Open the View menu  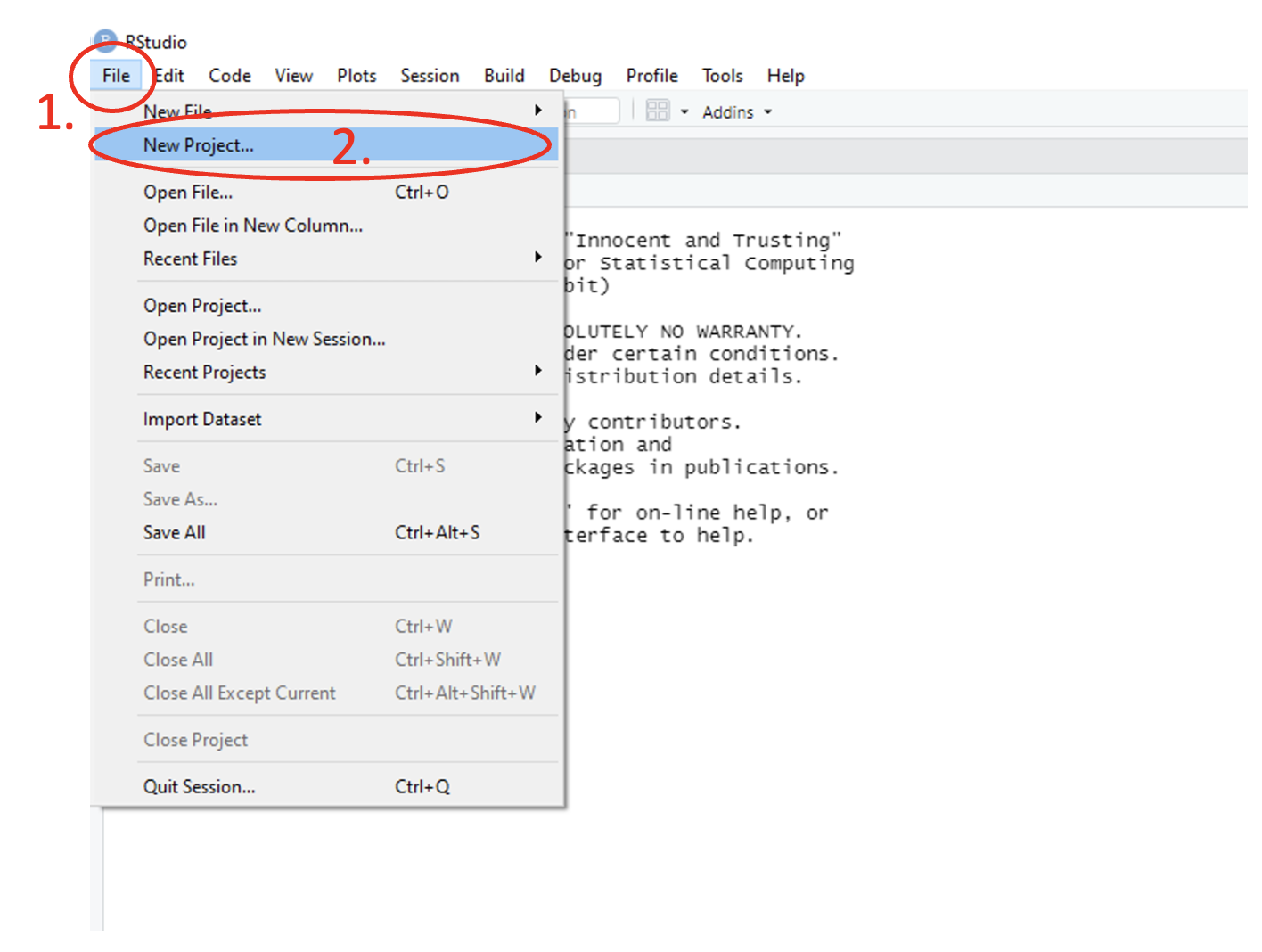coord(293,76)
